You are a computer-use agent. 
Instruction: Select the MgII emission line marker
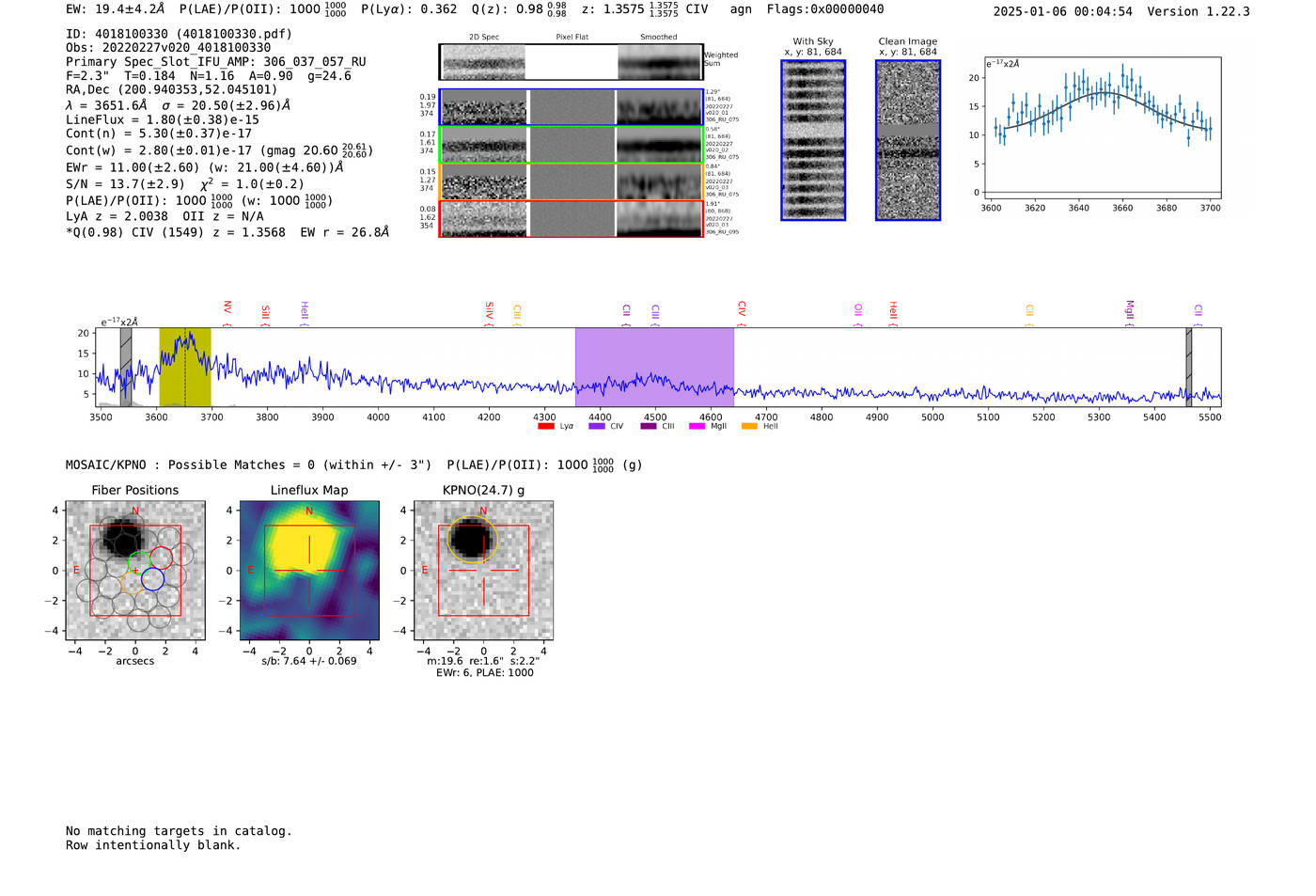[1130, 313]
